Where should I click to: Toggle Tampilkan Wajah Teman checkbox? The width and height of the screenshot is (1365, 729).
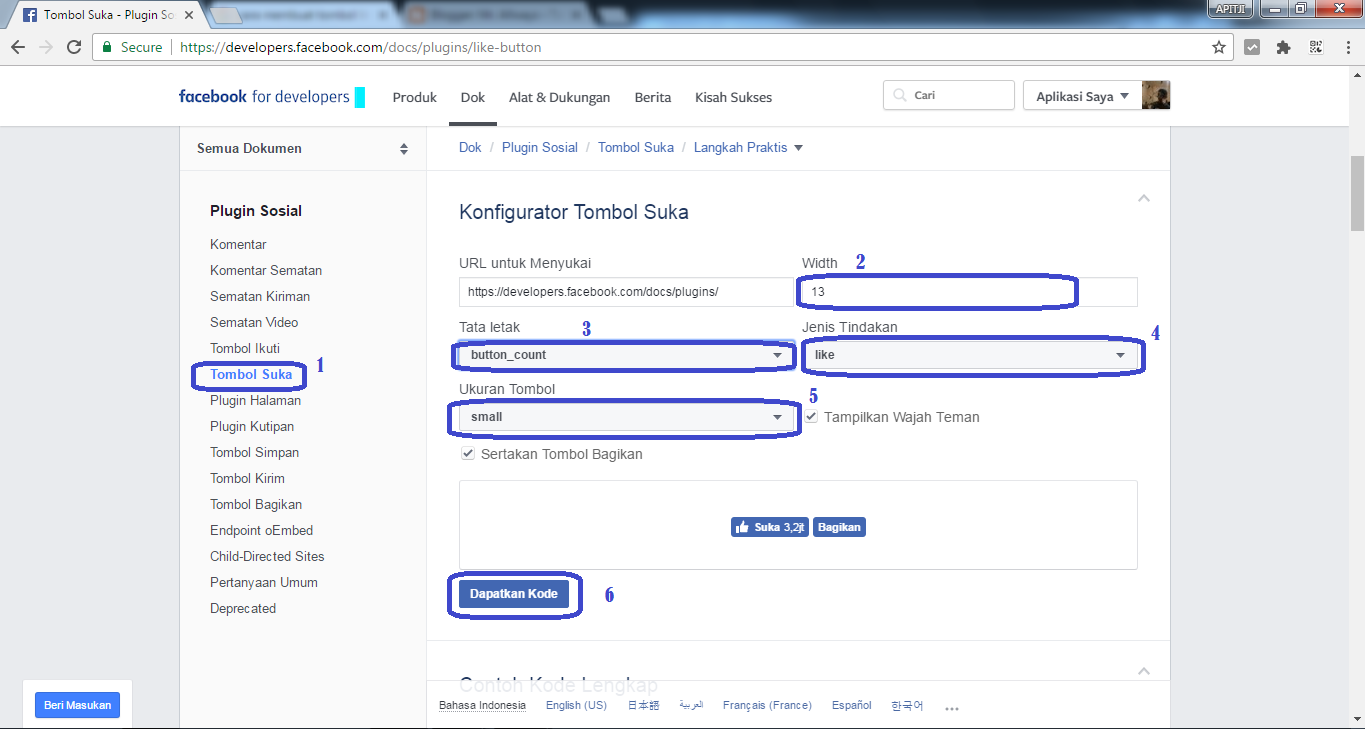click(812, 417)
